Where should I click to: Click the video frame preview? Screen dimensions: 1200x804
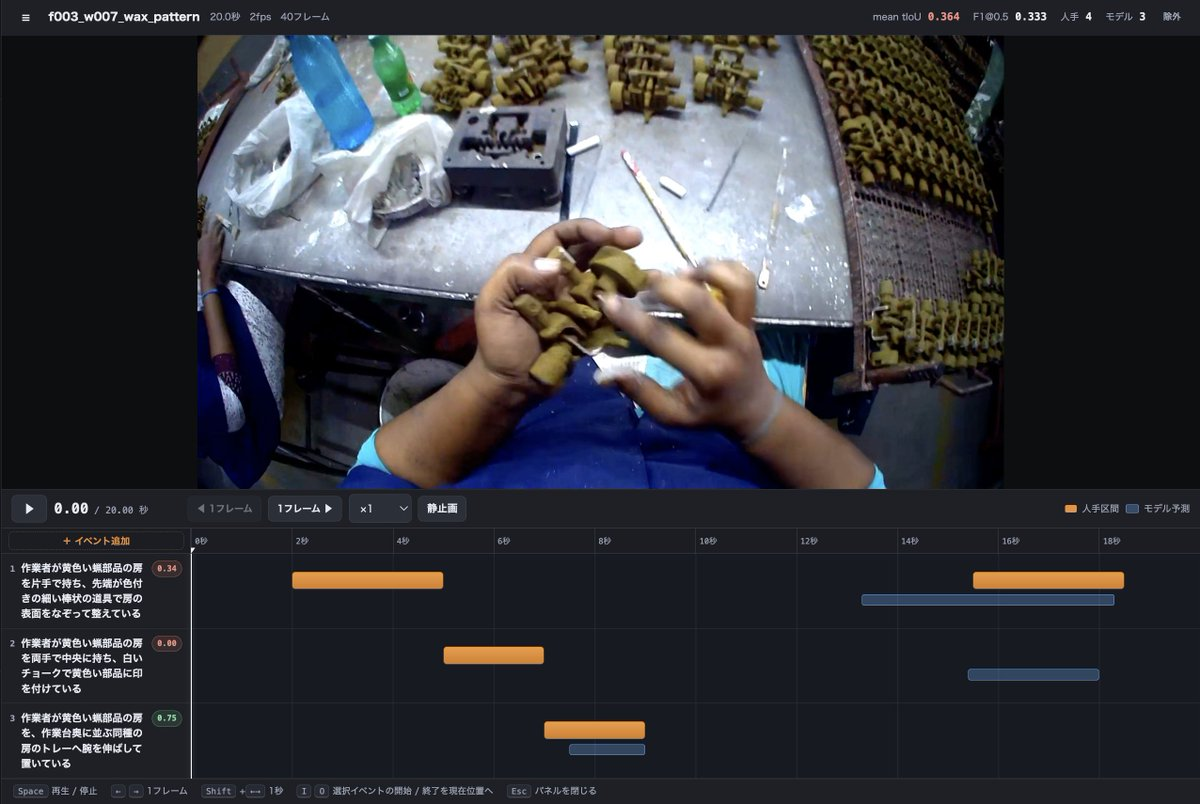click(x=600, y=262)
